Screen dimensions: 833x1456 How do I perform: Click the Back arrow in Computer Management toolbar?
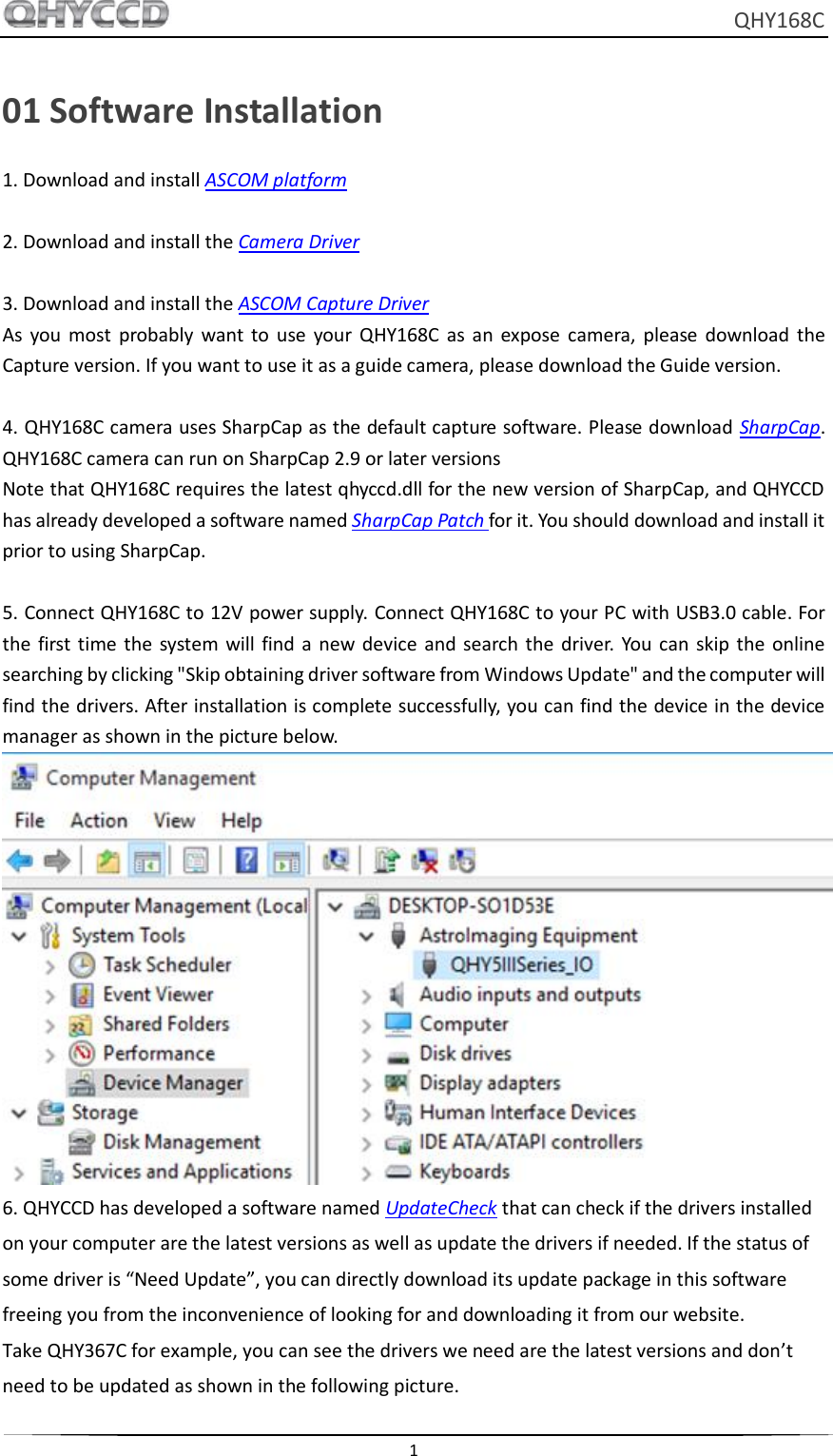(20, 861)
